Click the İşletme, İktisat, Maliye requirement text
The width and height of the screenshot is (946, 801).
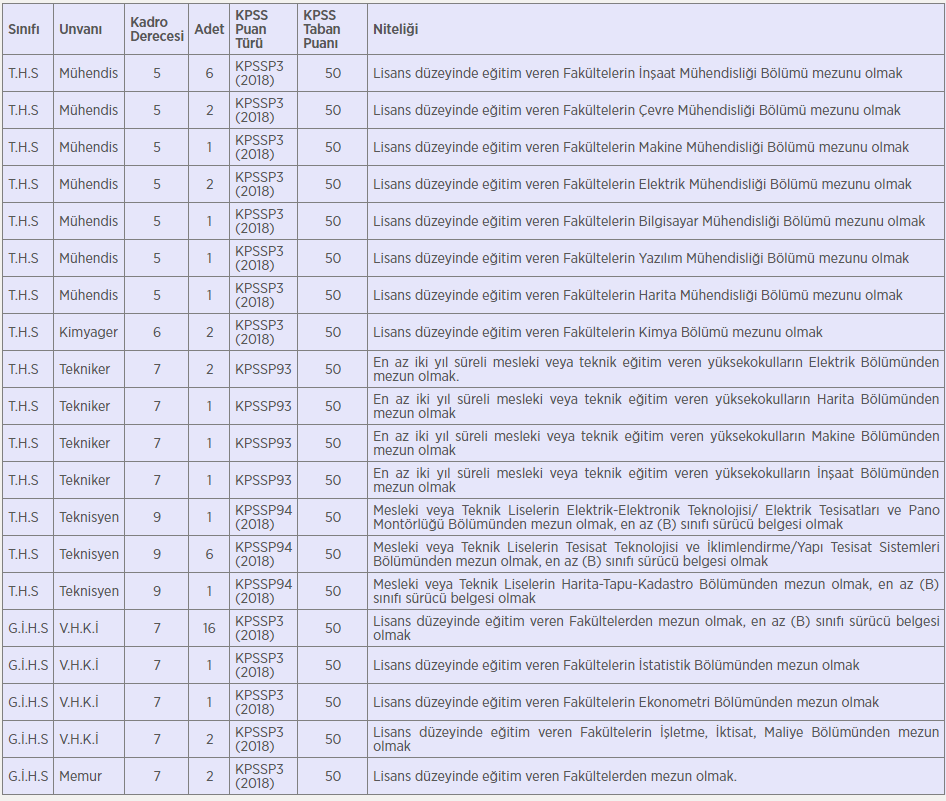pos(655,739)
